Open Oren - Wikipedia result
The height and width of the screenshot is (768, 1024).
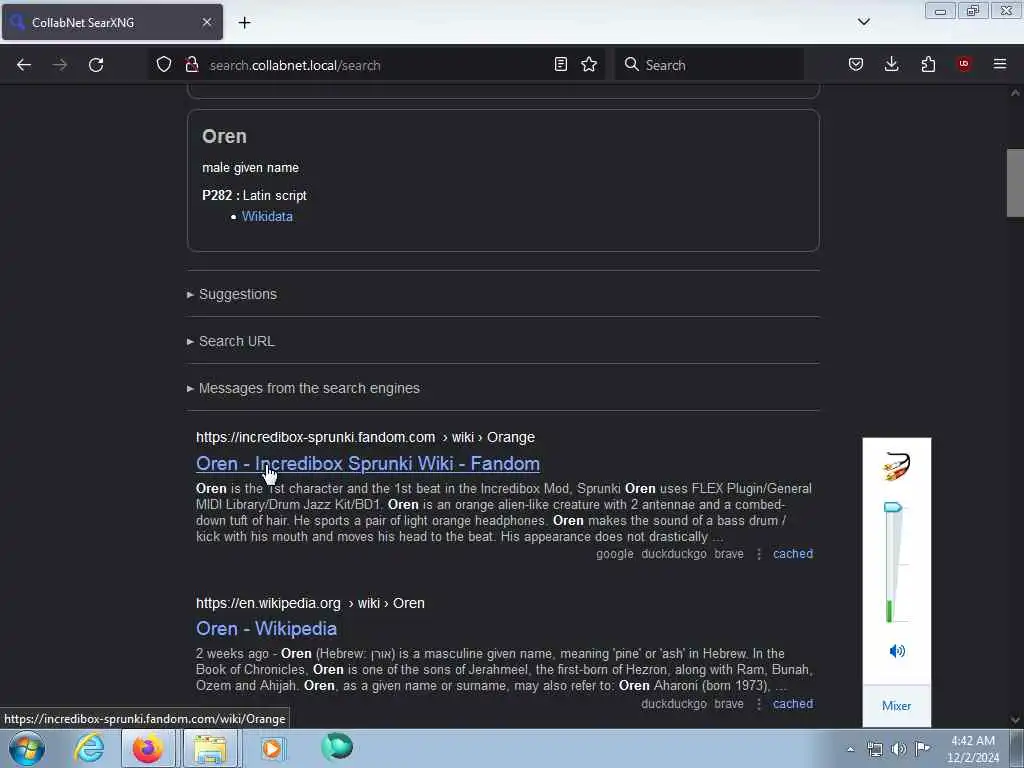266,628
